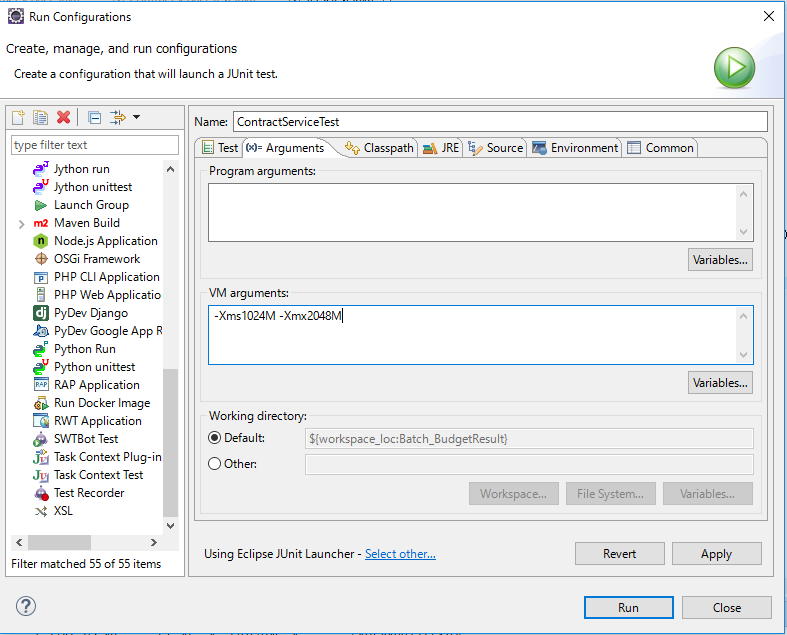The image size is (787, 635).
Task: Click left arrow of horizontal list scrollbar
Action: [19, 543]
